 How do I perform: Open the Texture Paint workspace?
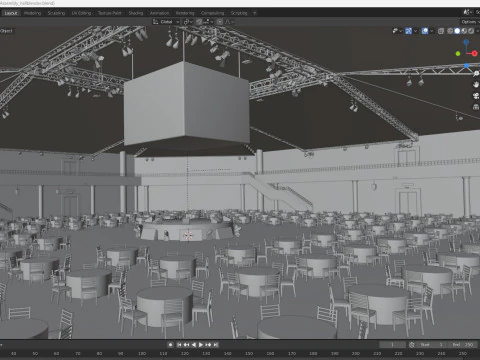click(x=110, y=13)
